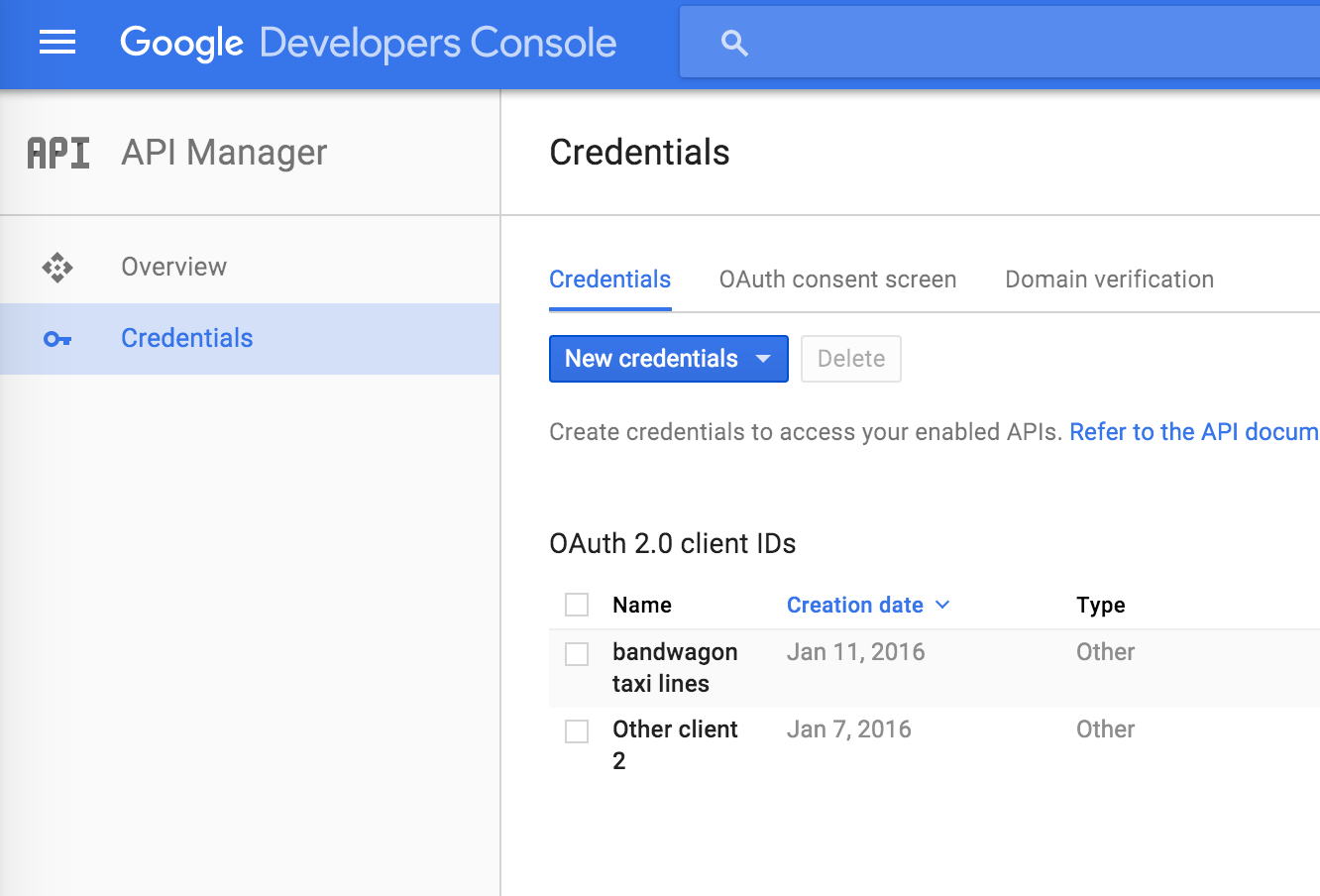The height and width of the screenshot is (896, 1320).
Task: Click the Overview sidebar icon
Action: click(x=57, y=267)
